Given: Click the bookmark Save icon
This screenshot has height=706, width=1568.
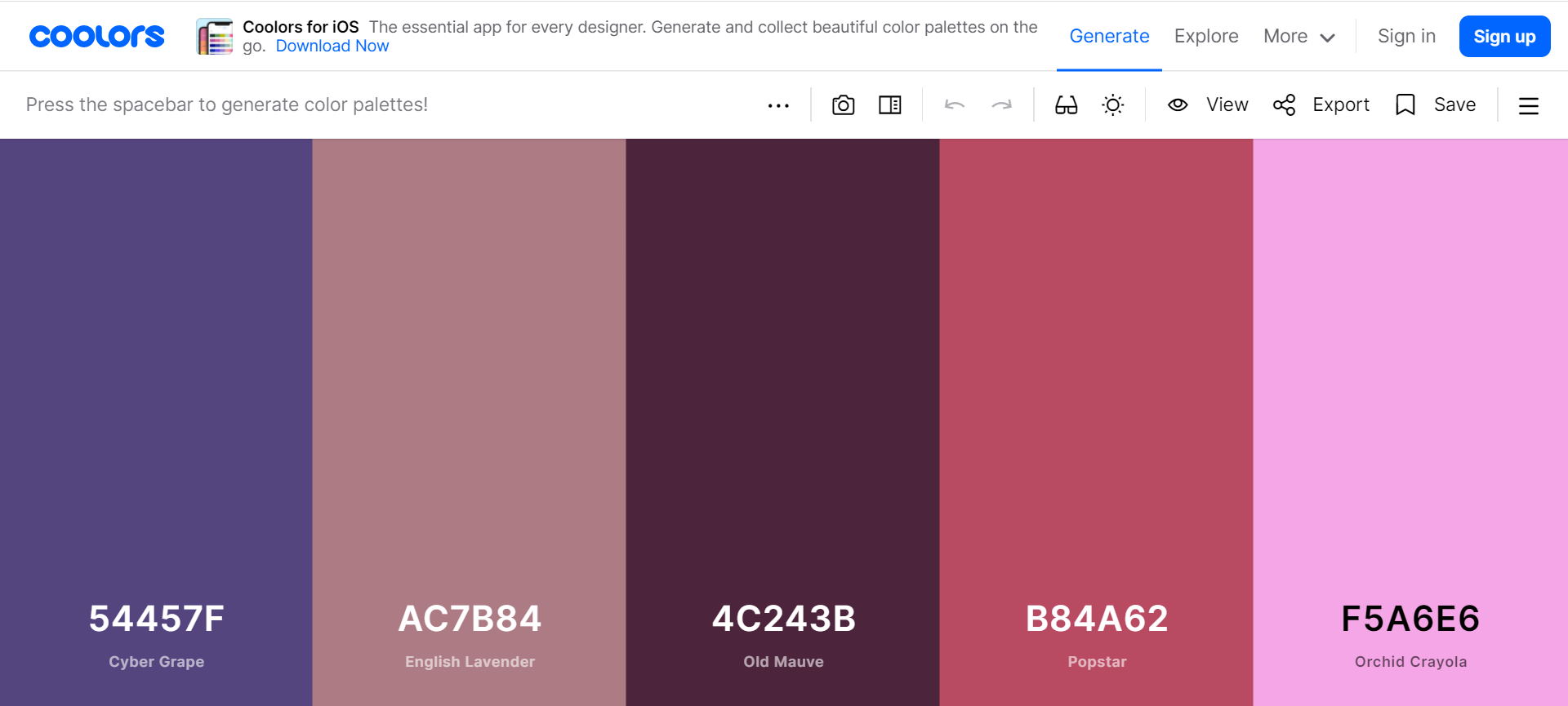Looking at the screenshot, I should click(x=1405, y=105).
